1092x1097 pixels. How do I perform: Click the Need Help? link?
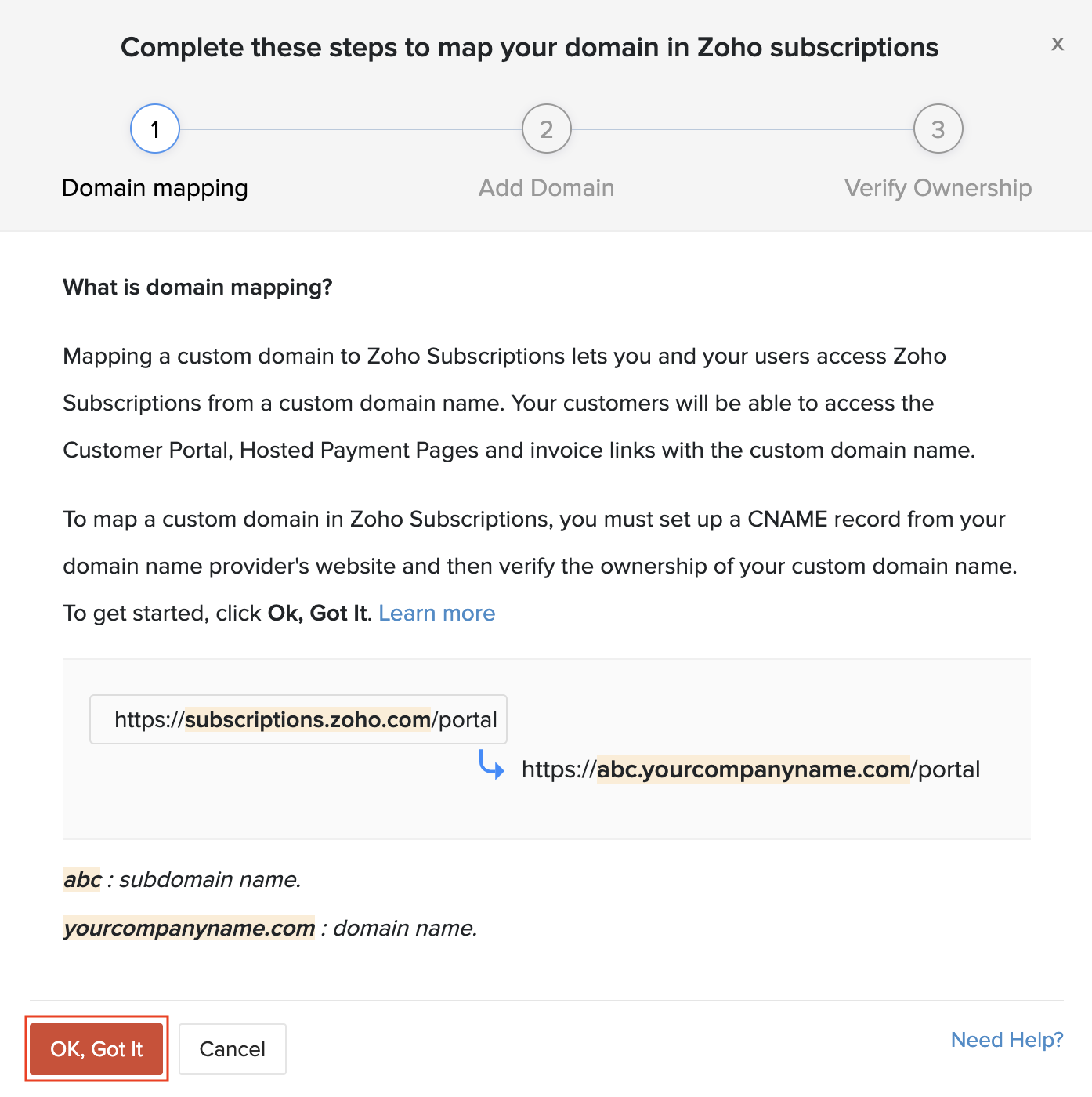click(x=1007, y=1040)
